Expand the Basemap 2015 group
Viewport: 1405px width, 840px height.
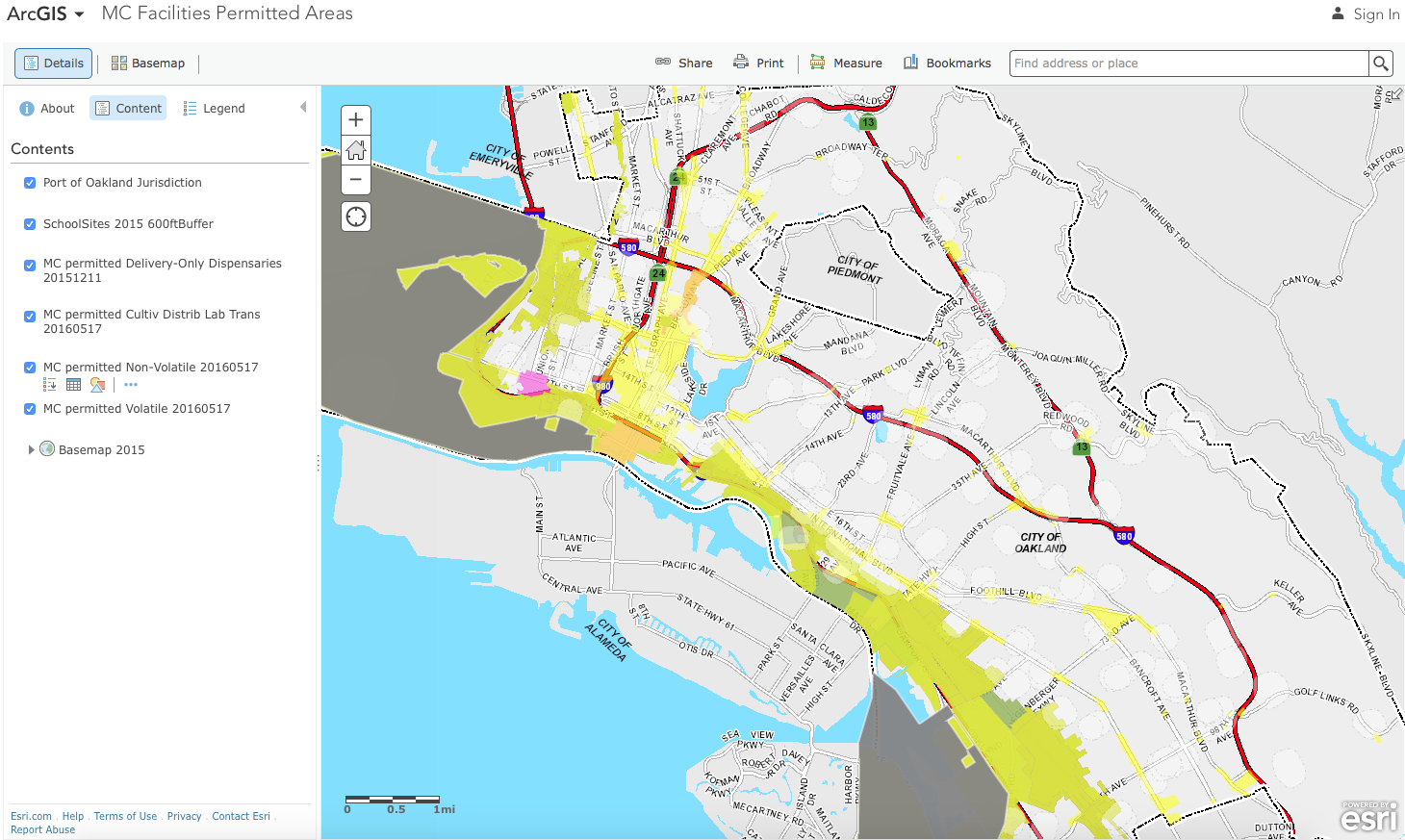[31, 449]
